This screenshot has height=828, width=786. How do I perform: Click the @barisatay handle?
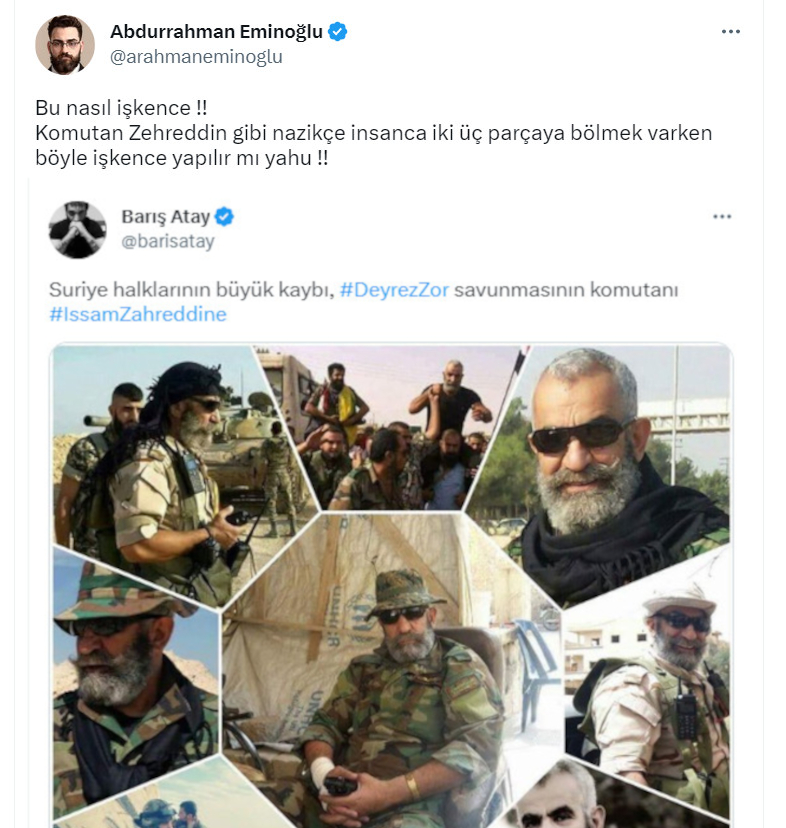pos(167,241)
